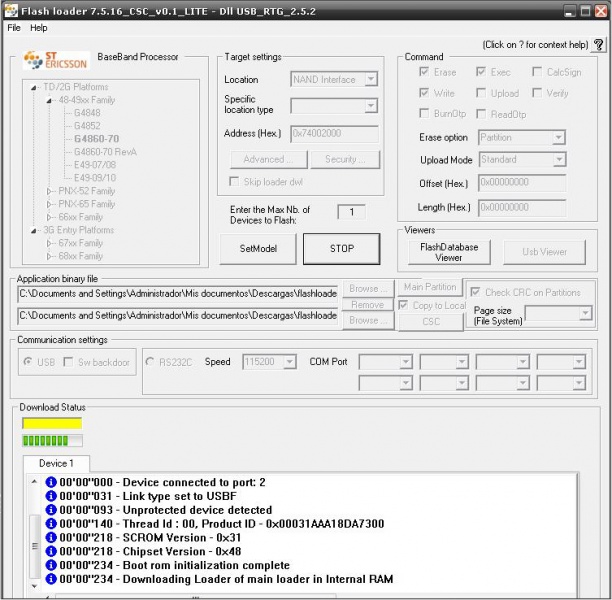Select the USB radio button
The image size is (612, 600).
click(x=27, y=361)
